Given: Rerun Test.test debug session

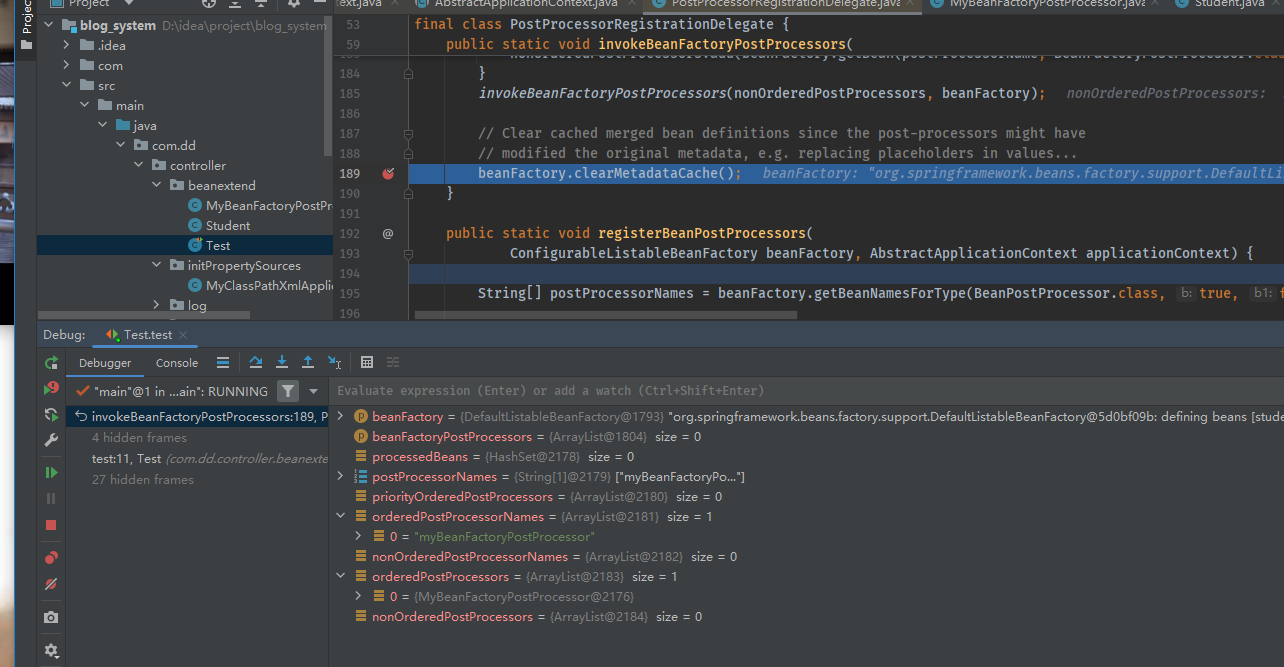Looking at the screenshot, I should coord(51,363).
